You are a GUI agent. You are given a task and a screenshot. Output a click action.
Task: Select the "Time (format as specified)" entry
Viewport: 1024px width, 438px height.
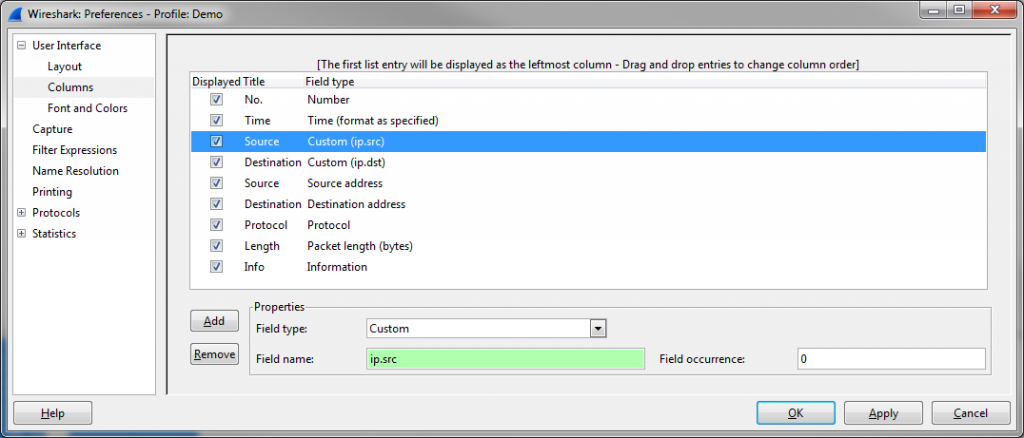coord(372,121)
